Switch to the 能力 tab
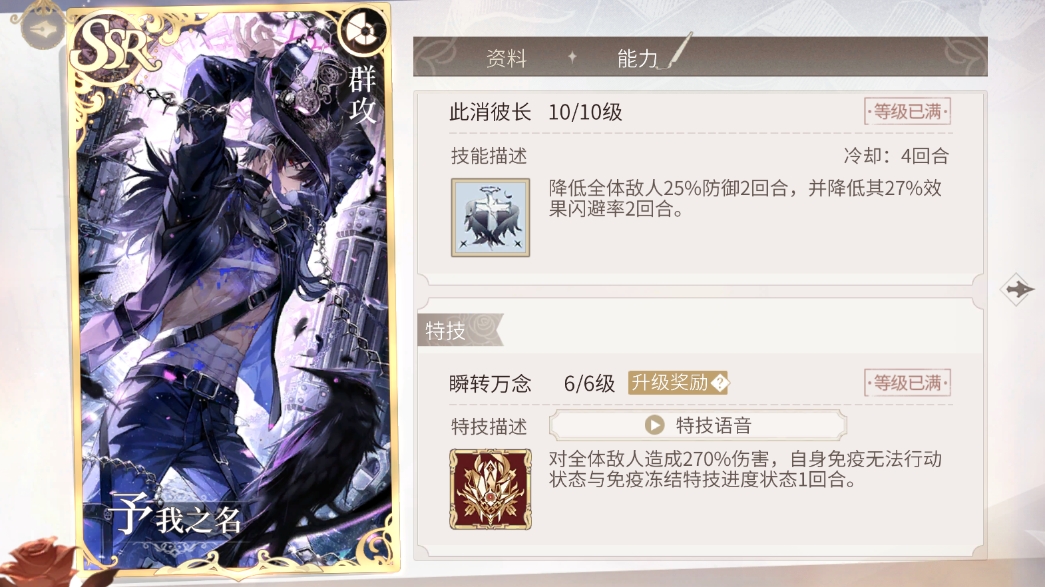The width and height of the screenshot is (1045, 587). point(637,59)
